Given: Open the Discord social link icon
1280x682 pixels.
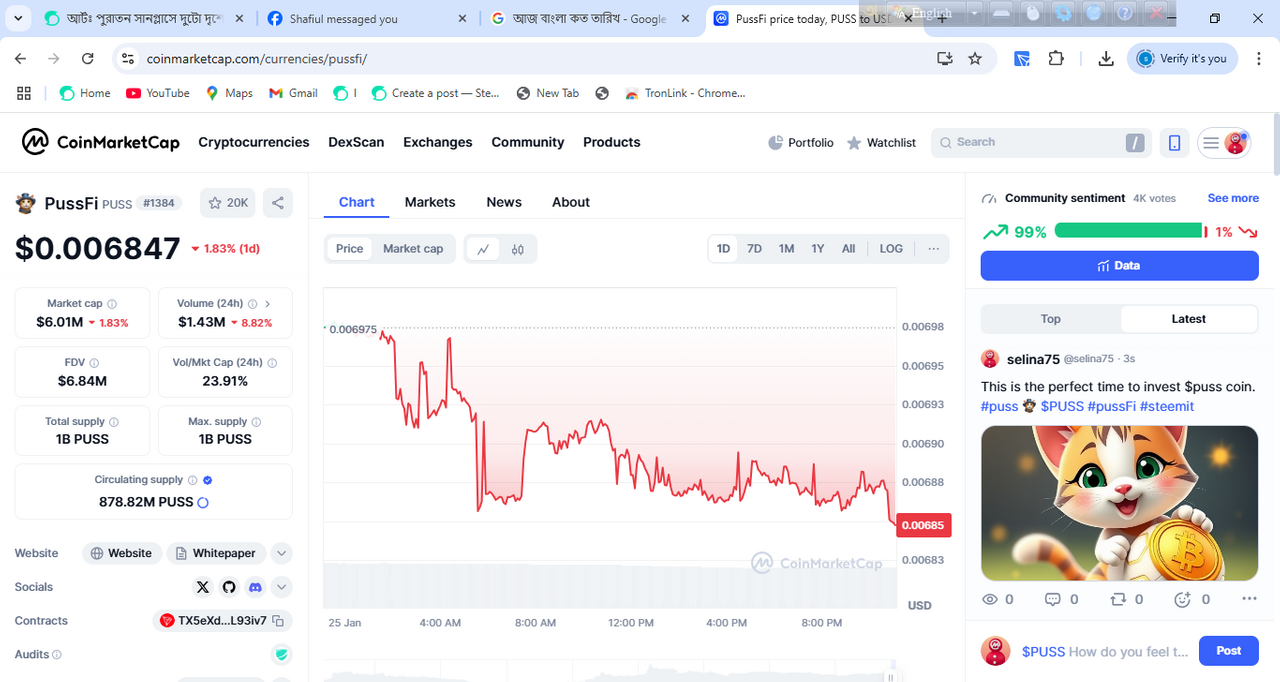Looking at the screenshot, I should click(255, 587).
